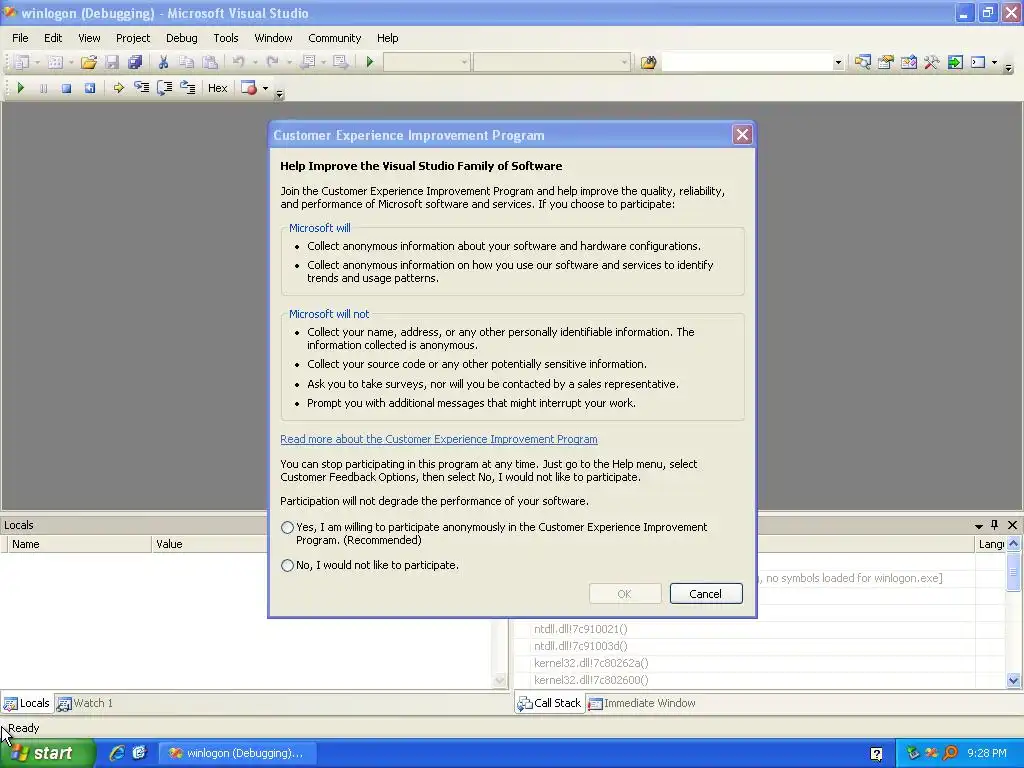Screen dimensions: 1024x768
Task: Expand the Command Window icon dropdown arrow
Action: 995,63
